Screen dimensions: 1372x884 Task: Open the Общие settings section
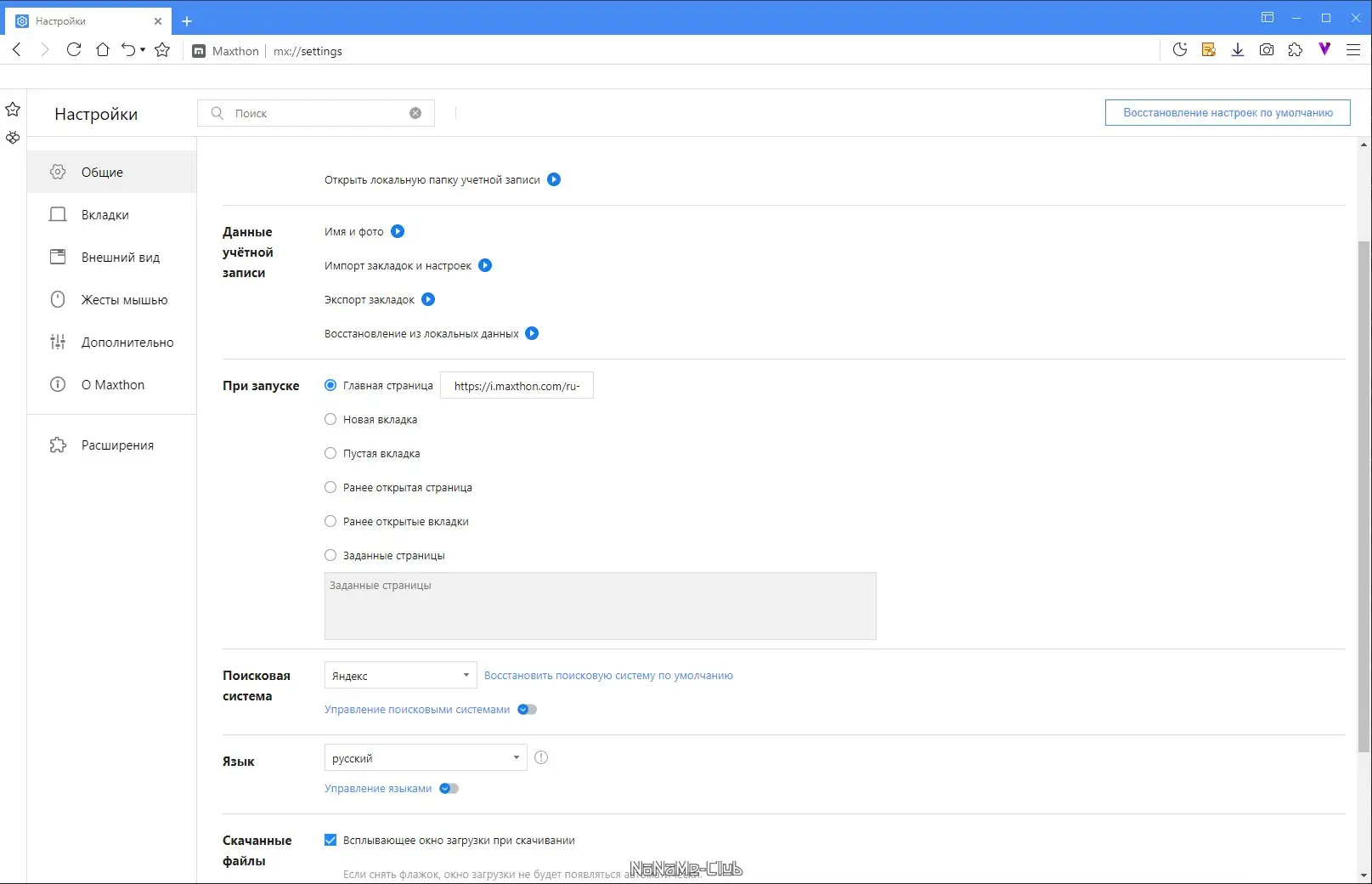111,172
